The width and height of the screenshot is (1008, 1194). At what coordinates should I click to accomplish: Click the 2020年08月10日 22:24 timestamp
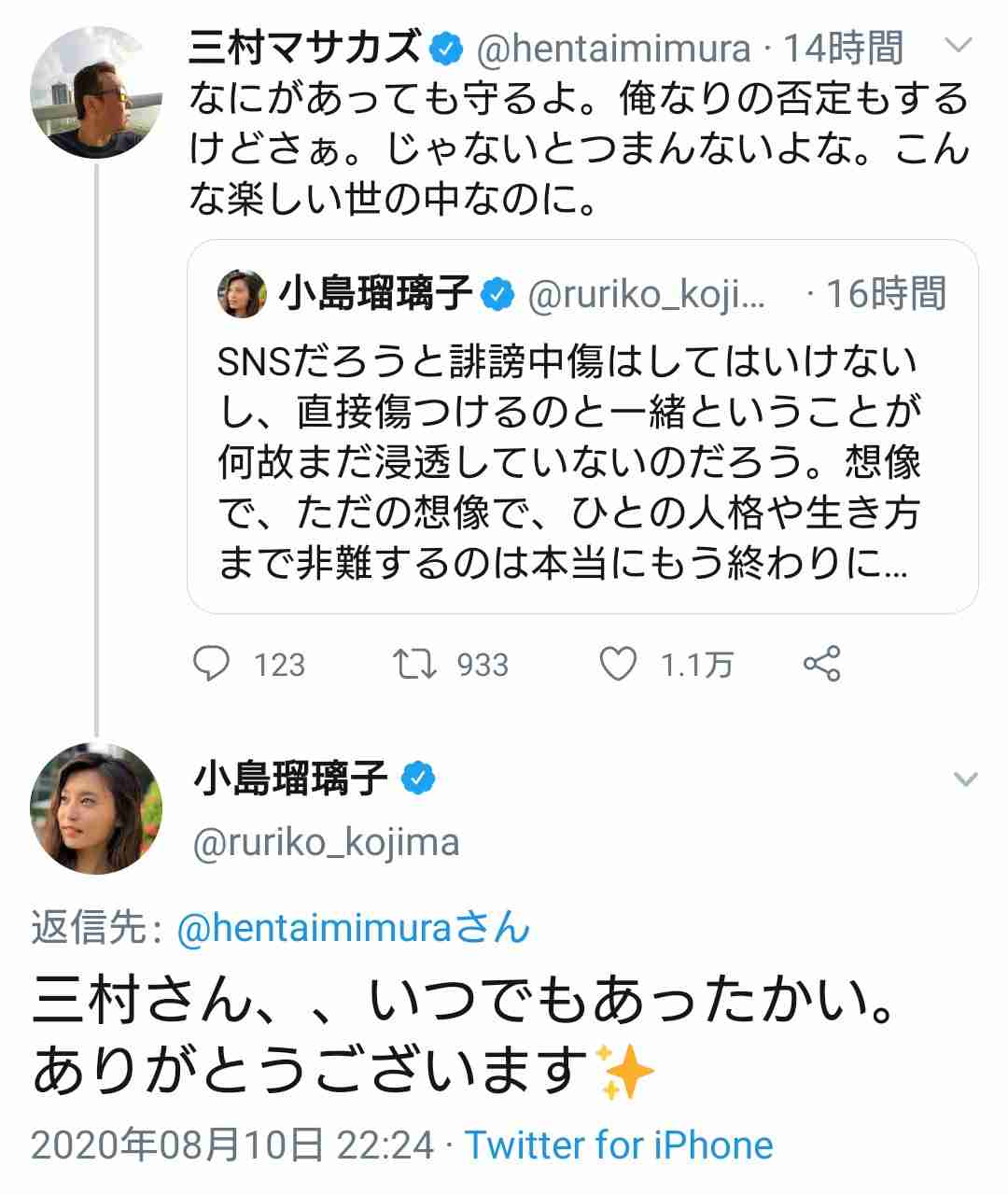[232, 1145]
